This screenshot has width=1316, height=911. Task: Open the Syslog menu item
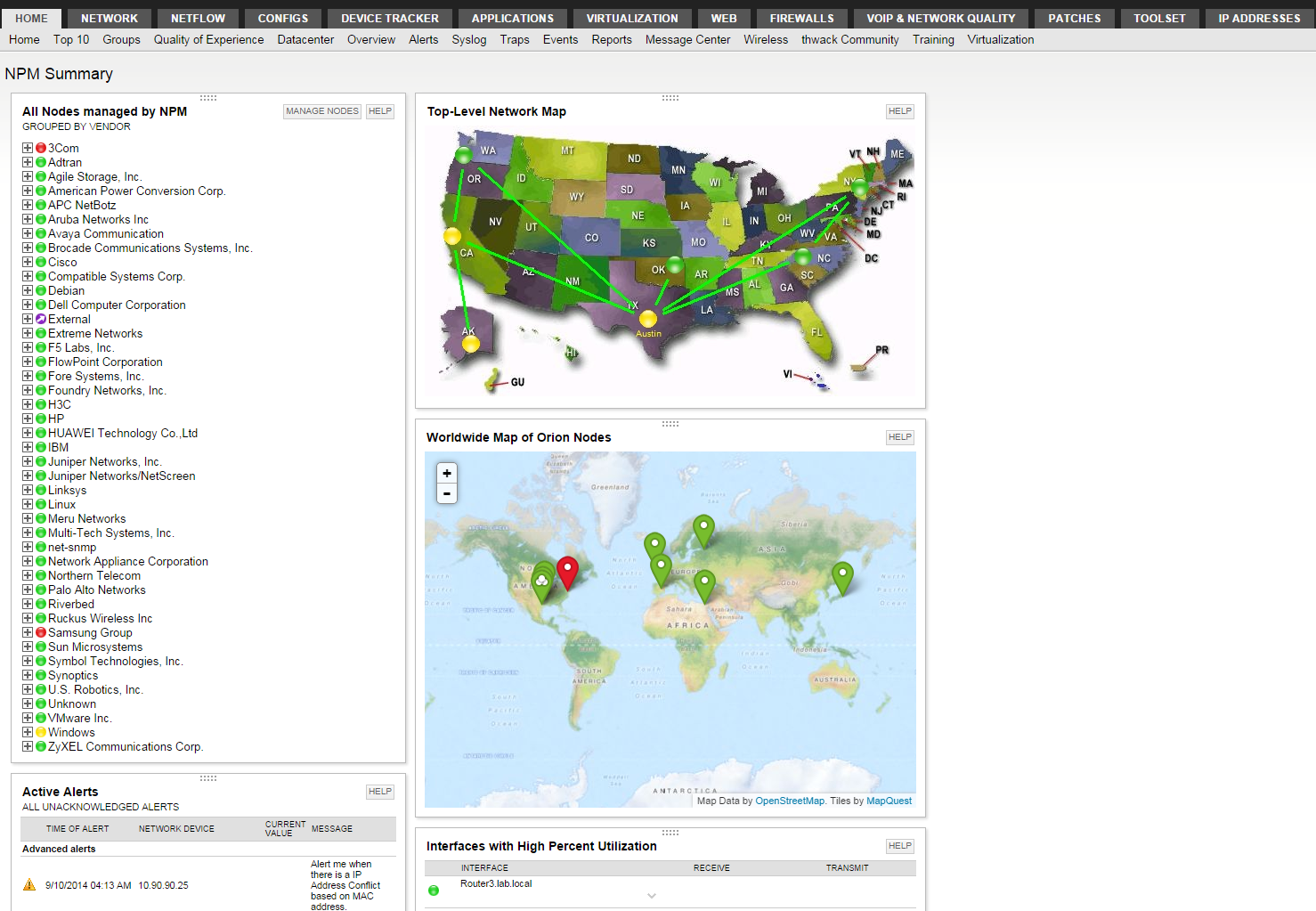tap(469, 40)
